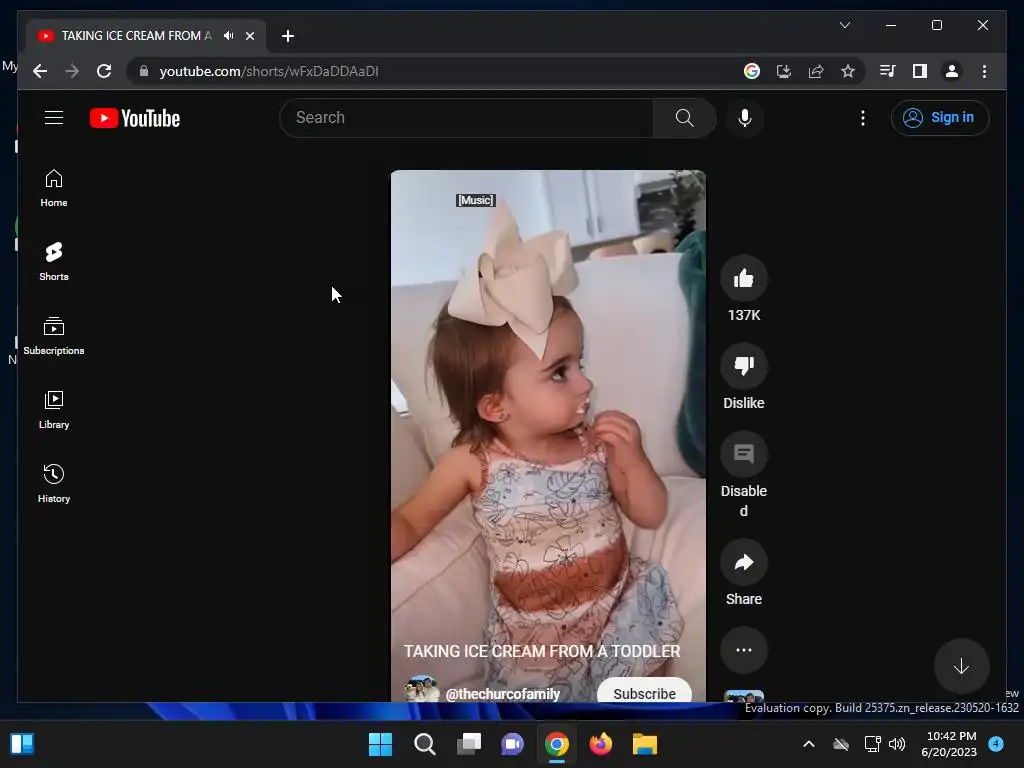1024x768 pixels.
Task: Click the Chrome taskbar icon
Action: pos(556,744)
